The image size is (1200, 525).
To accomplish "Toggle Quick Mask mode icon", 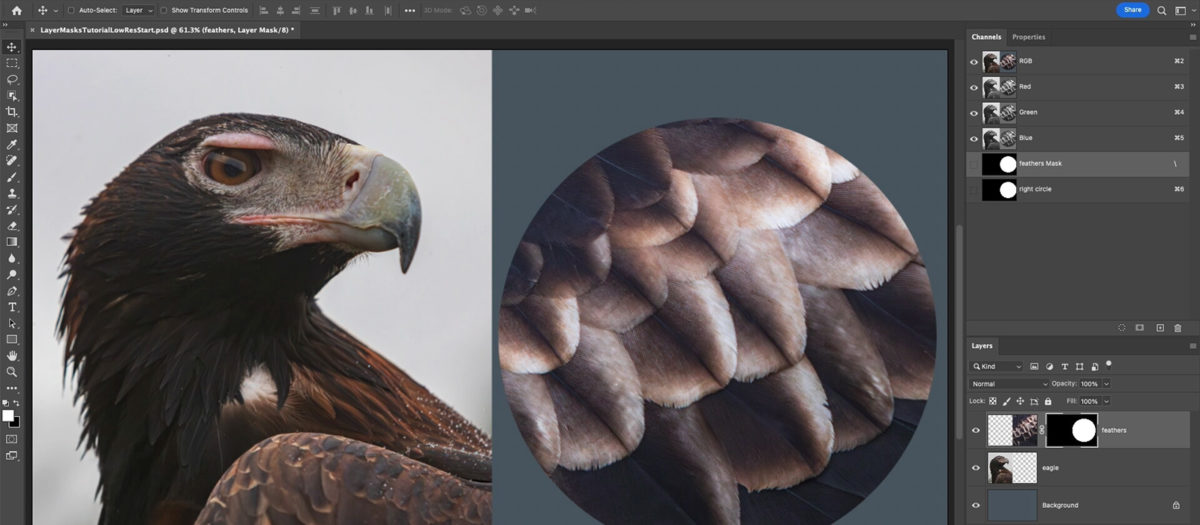I will coord(12,438).
